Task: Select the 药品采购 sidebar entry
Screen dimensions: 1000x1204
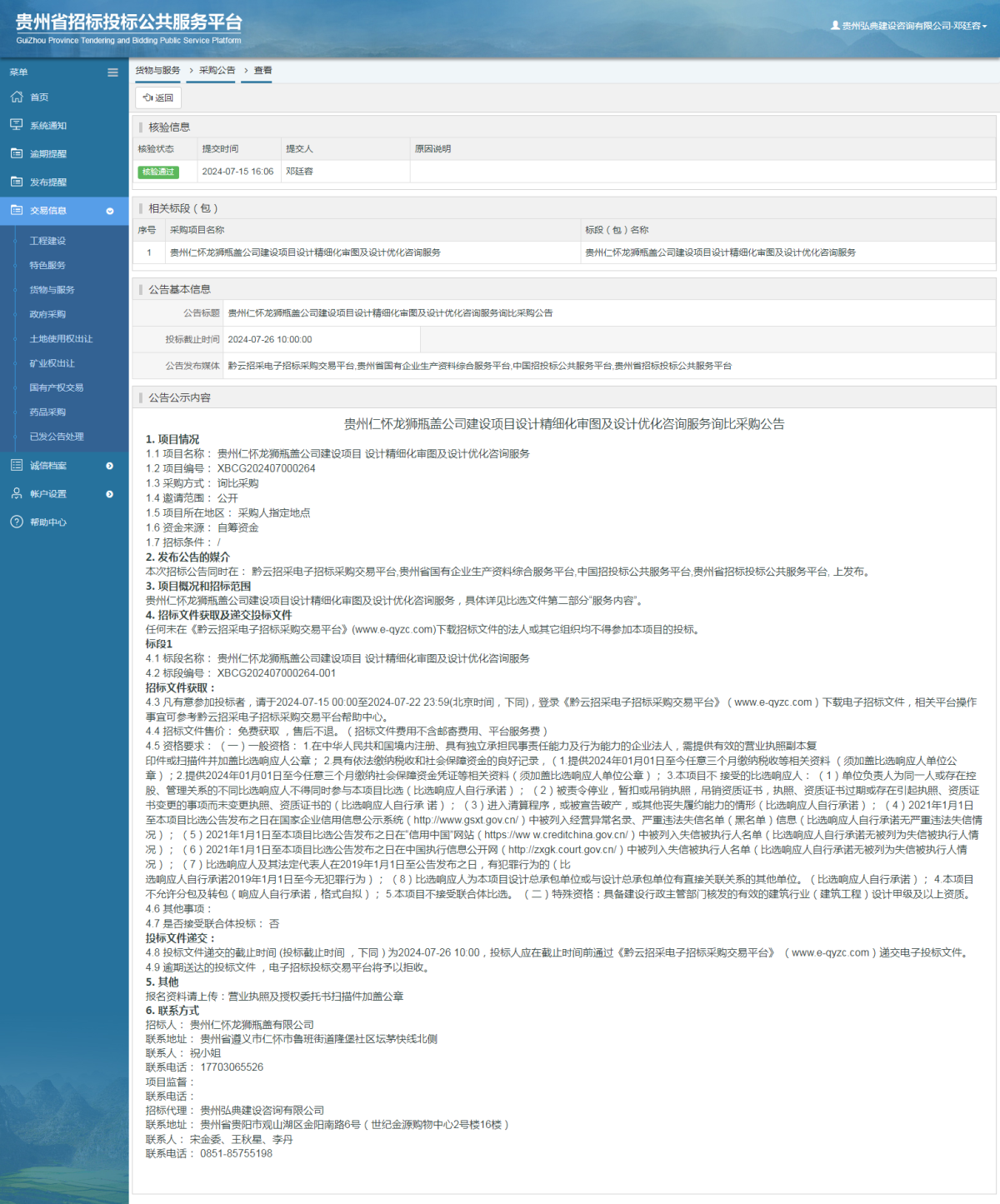Action: pyautogui.click(x=47, y=412)
